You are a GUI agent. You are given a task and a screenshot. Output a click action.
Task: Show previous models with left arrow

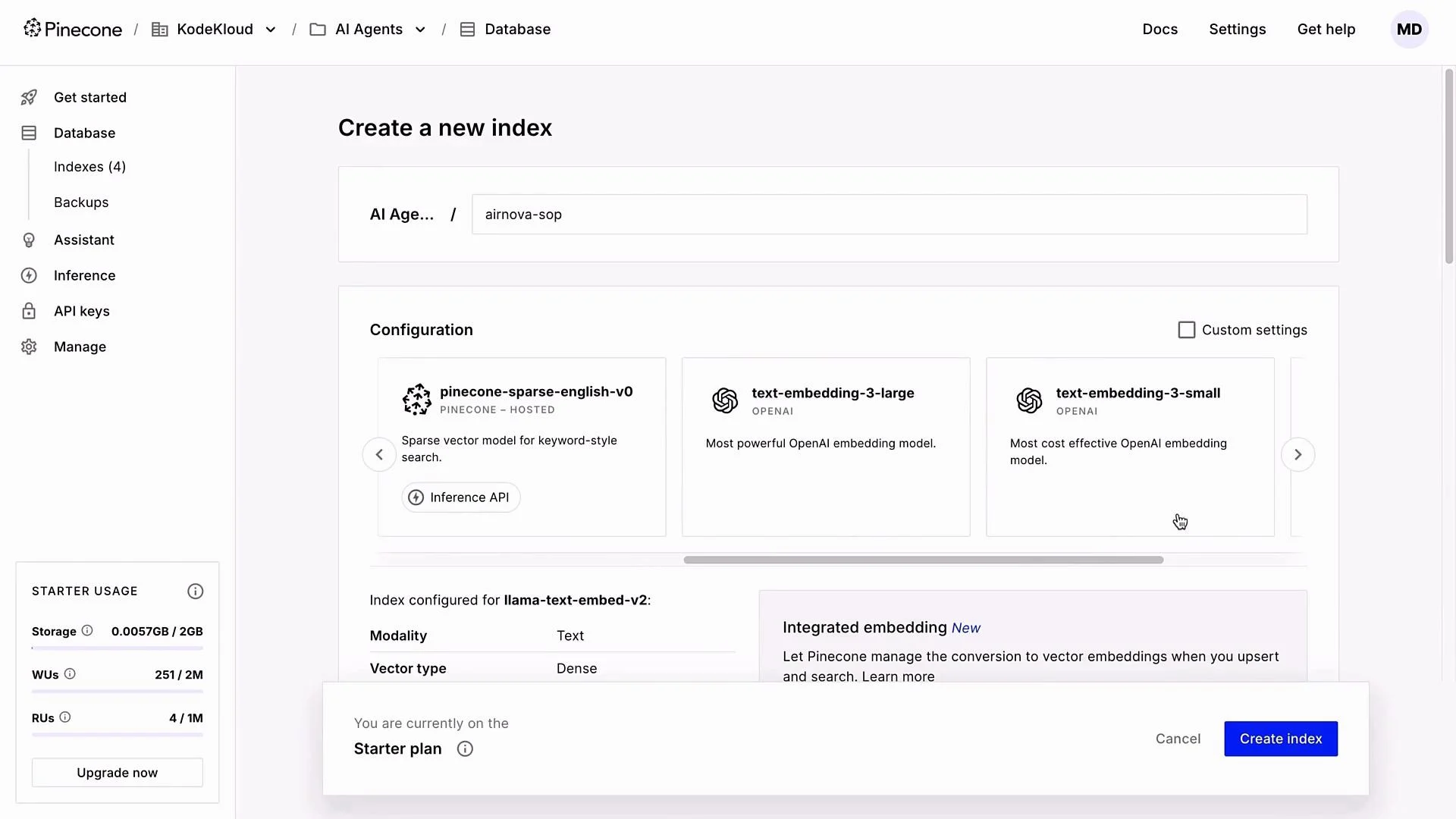[379, 454]
